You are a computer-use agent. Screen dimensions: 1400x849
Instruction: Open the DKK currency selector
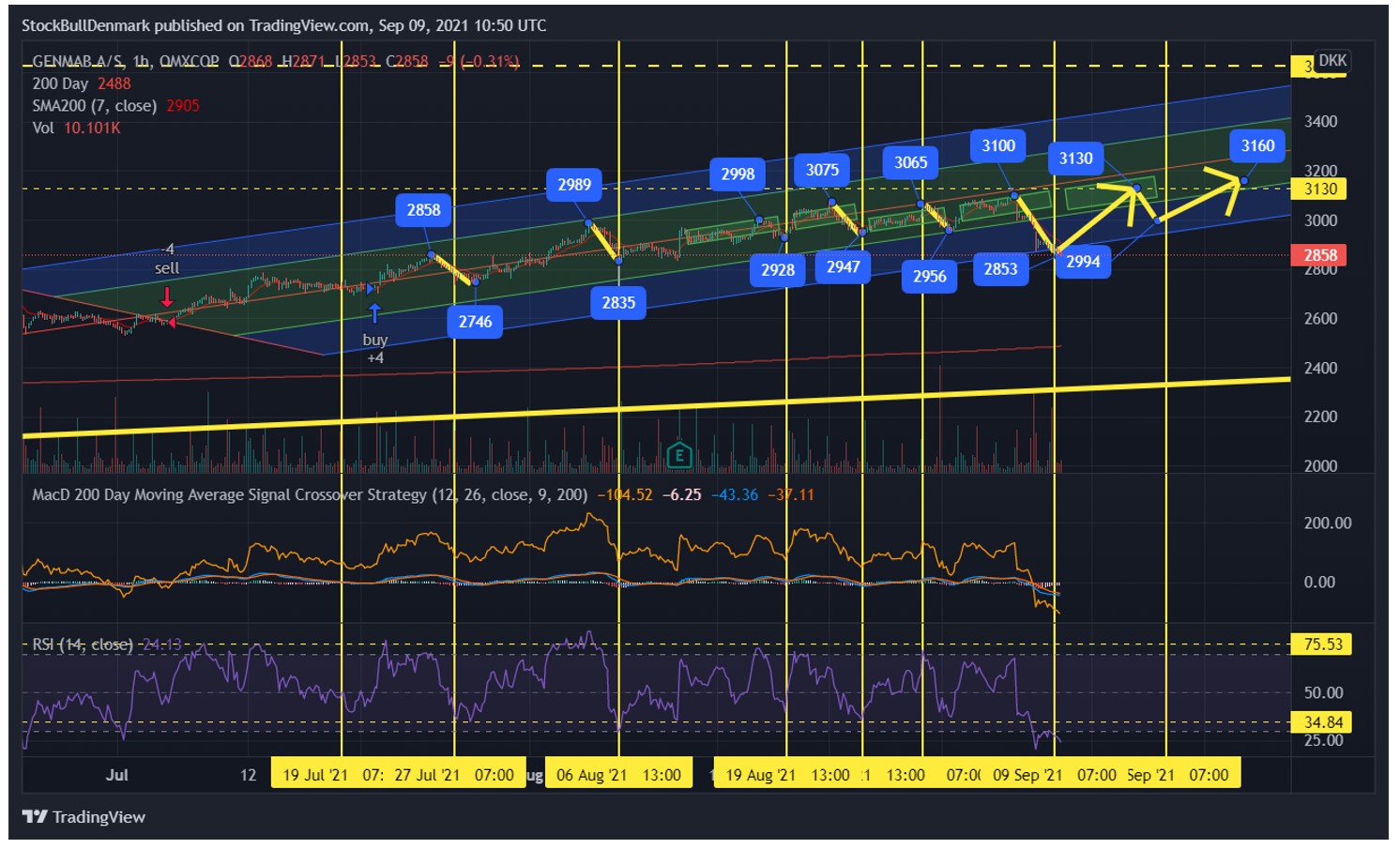click(1332, 60)
